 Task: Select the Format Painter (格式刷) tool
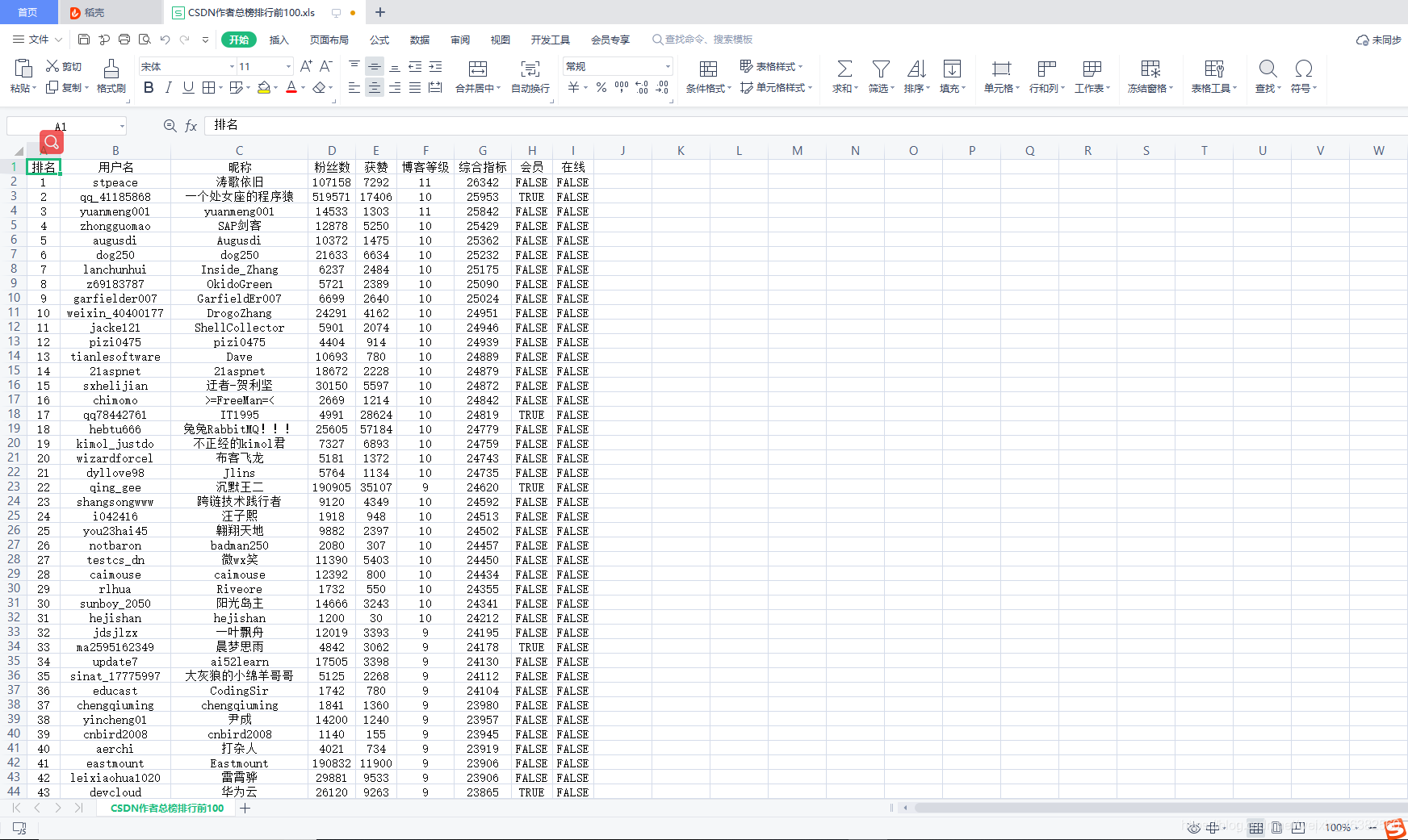click(111, 76)
